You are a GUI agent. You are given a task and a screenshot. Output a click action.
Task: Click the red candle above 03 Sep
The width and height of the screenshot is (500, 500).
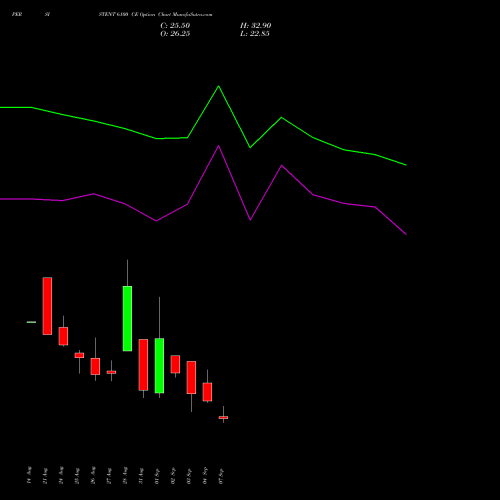point(191,377)
